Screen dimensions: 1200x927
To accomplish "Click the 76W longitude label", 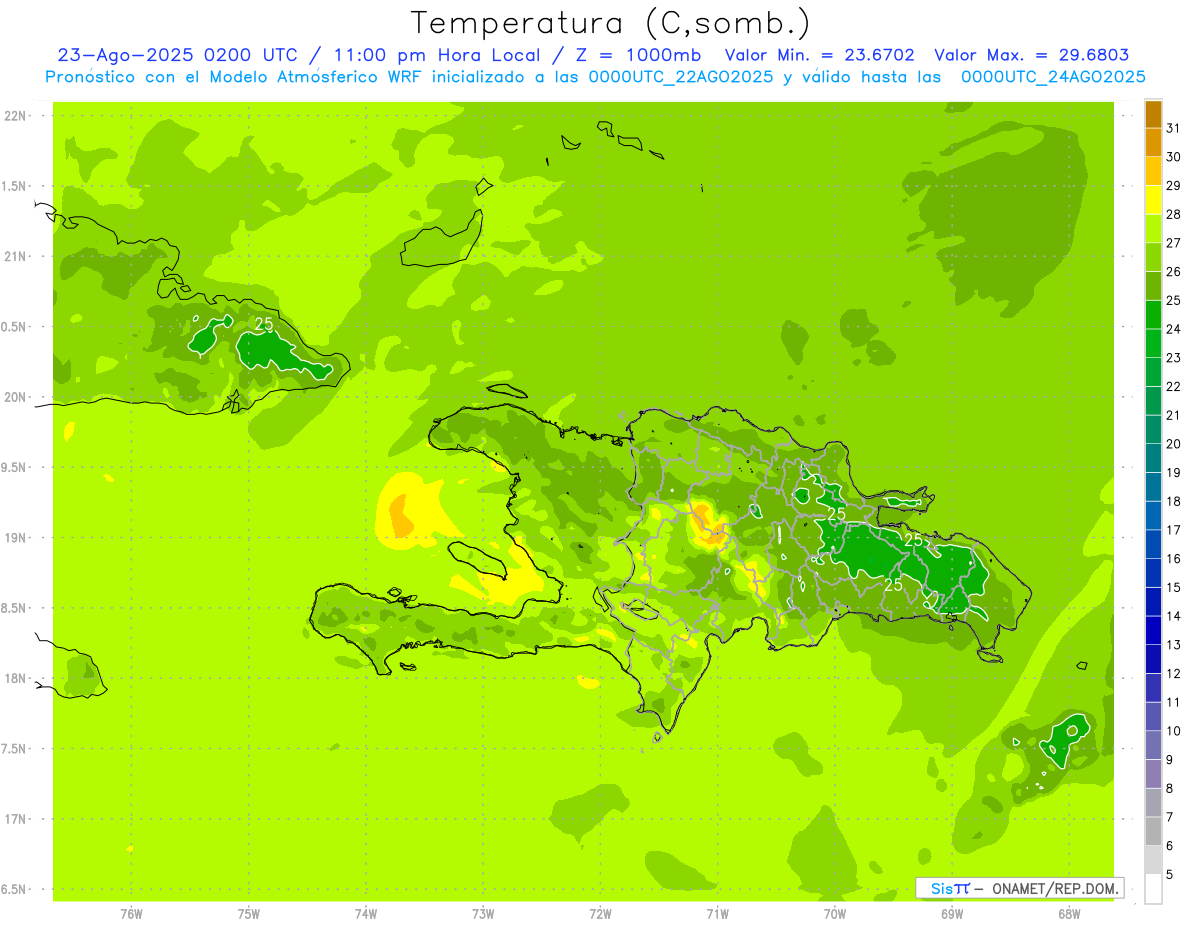I will [x=131, y=914].
